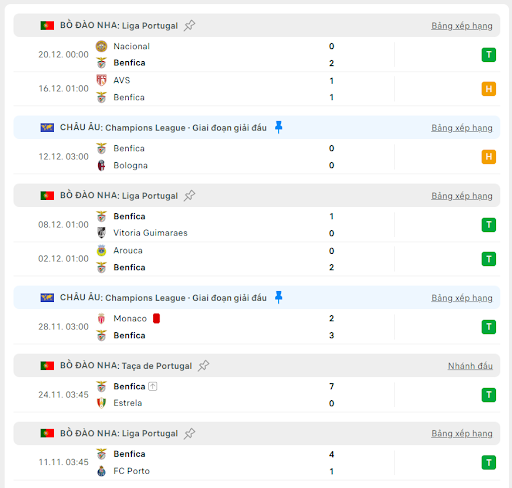Select the Estrela team name
Screen dimensions: 512x488
[128, 403]
